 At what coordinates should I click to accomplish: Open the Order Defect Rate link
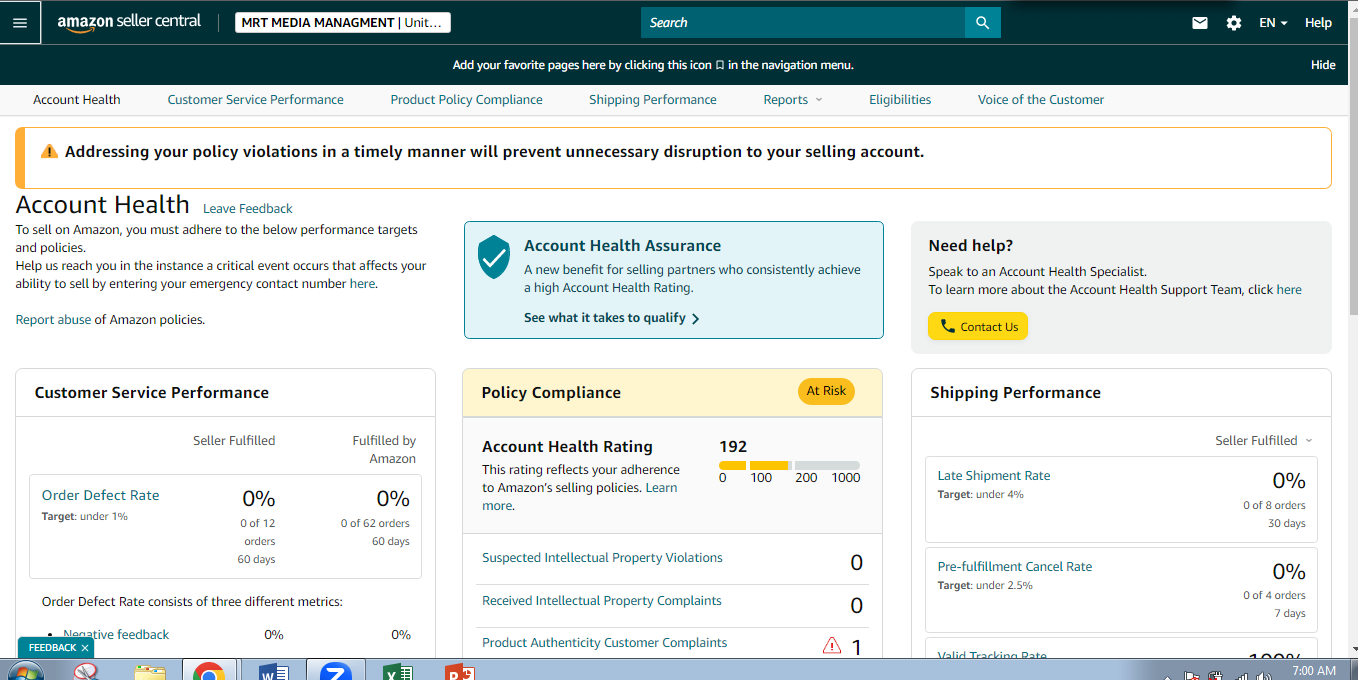tap(100, 495)
